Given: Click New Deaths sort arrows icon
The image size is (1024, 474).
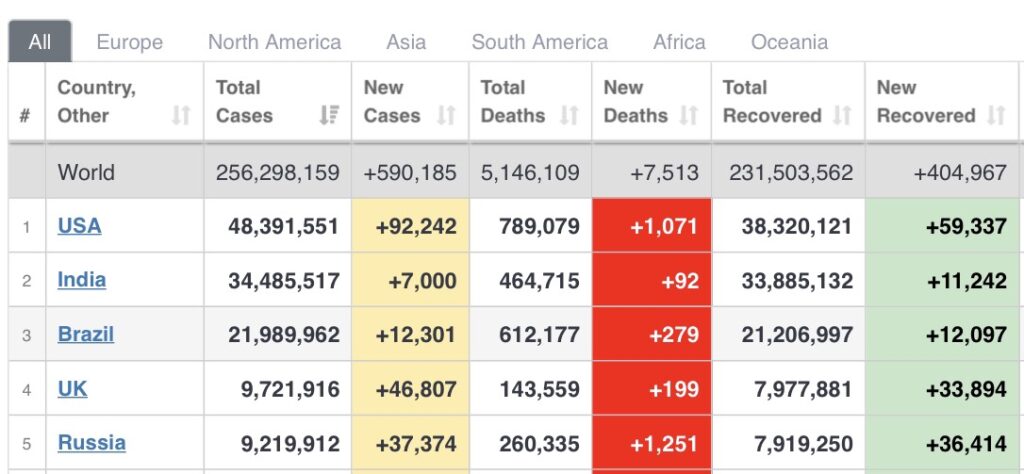Looking at the screenshot, I should click(688, 116).
